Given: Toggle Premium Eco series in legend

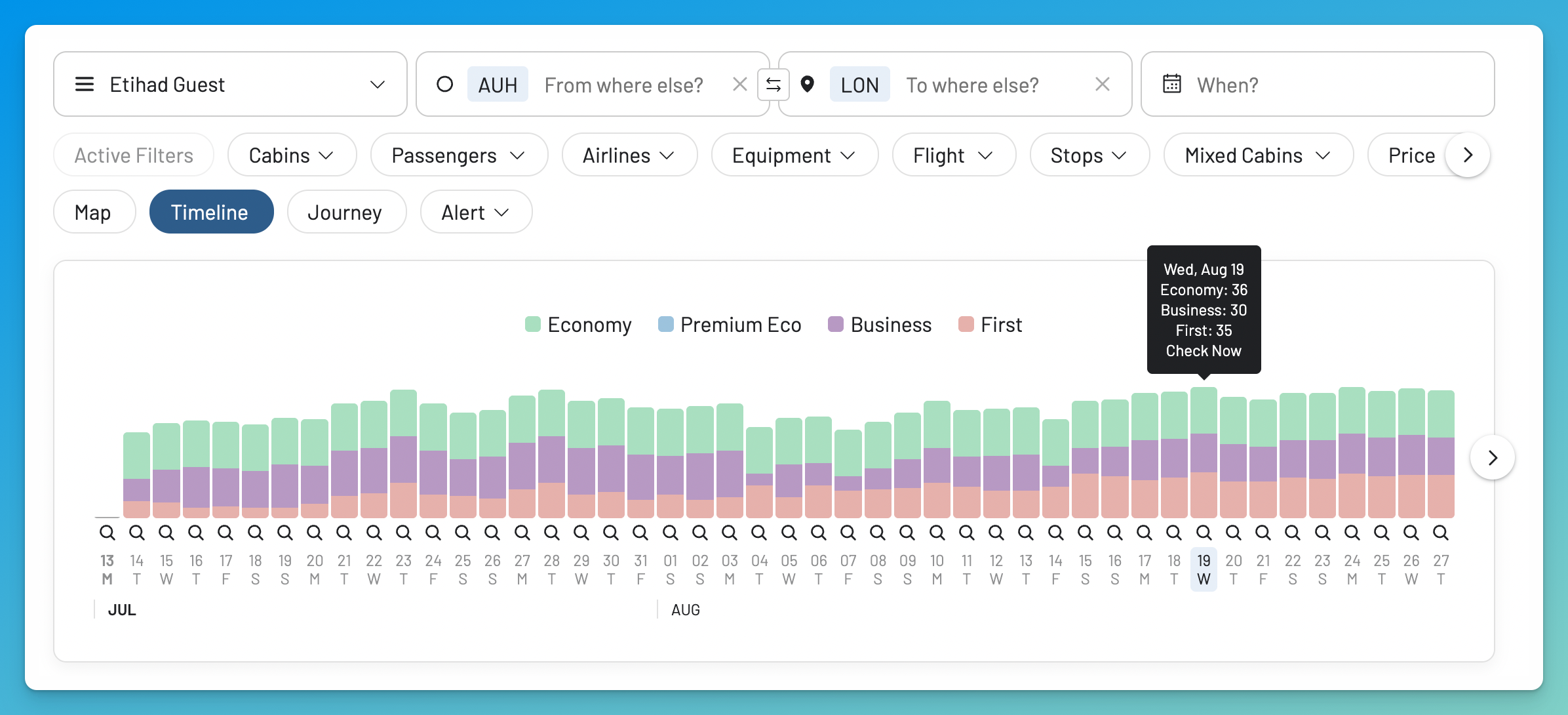Looking at the screenshot, I should (730, 325).
